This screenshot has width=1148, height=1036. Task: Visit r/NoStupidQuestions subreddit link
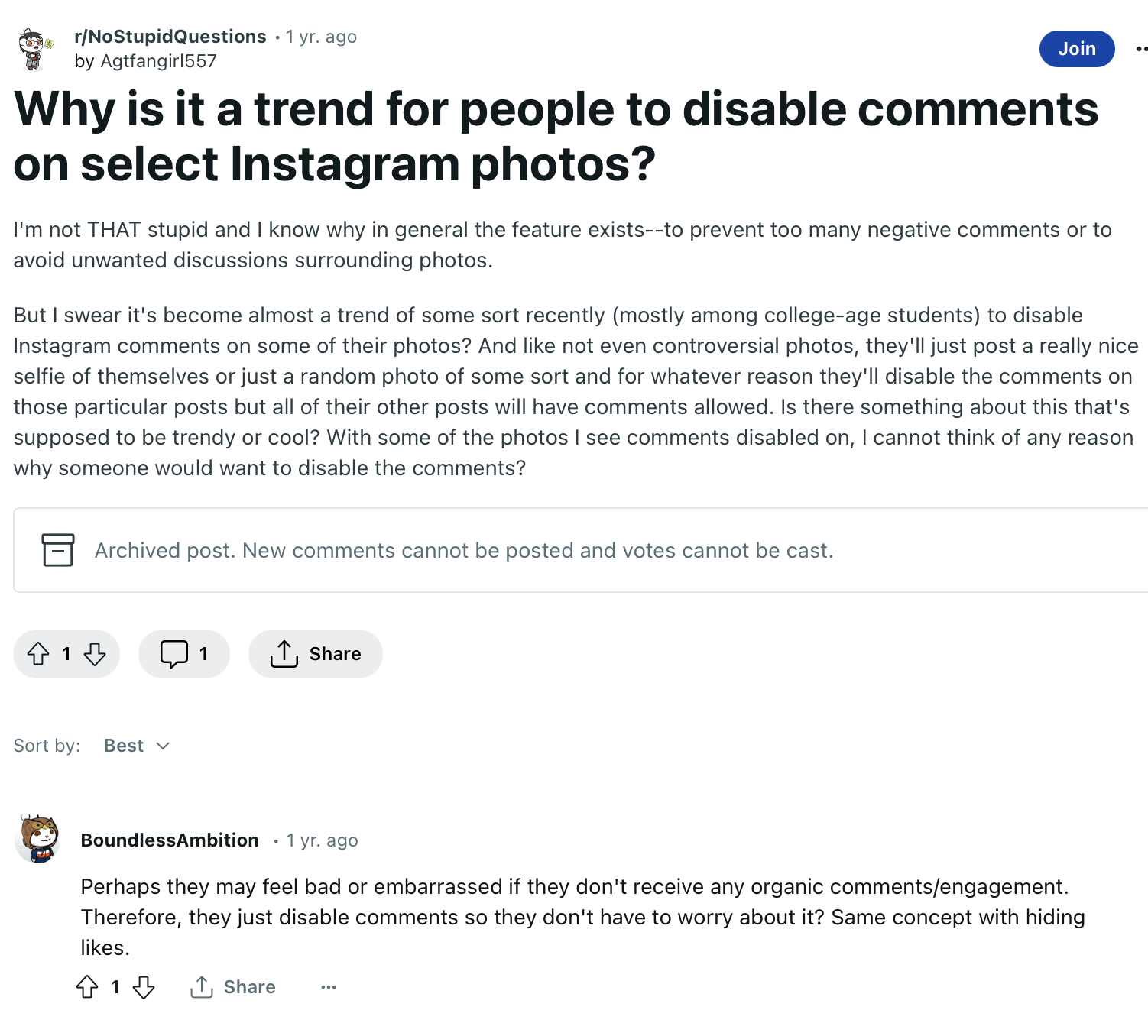point(170,37)
